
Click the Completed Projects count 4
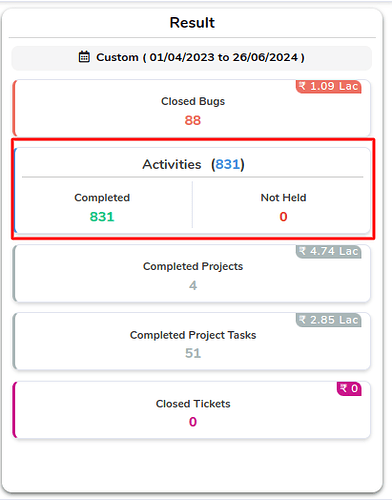[x=193, y=285]
